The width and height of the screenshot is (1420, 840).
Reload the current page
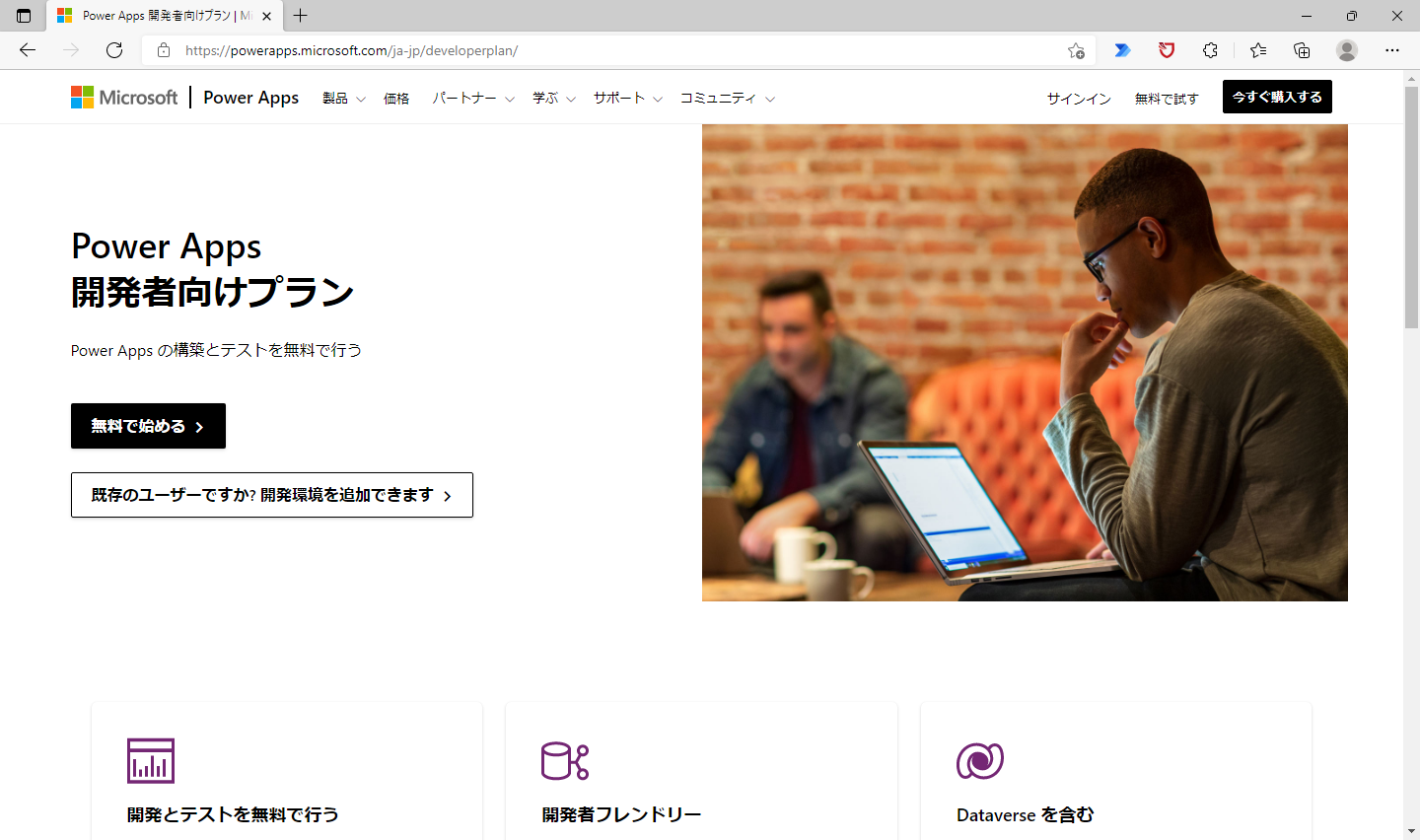point(114,50)
